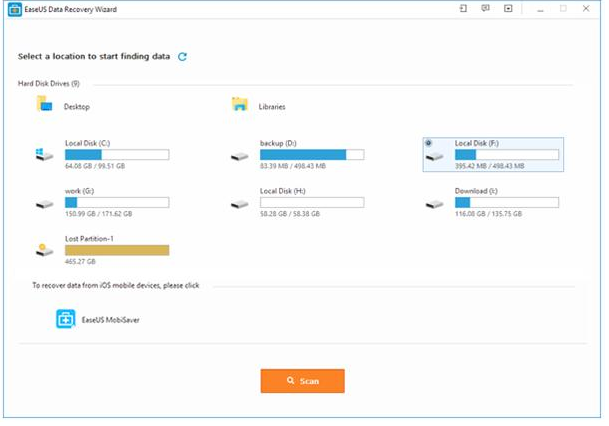609x426 pixels.
Task: Click the work (G:) drive icon
Action: point(44,203)
